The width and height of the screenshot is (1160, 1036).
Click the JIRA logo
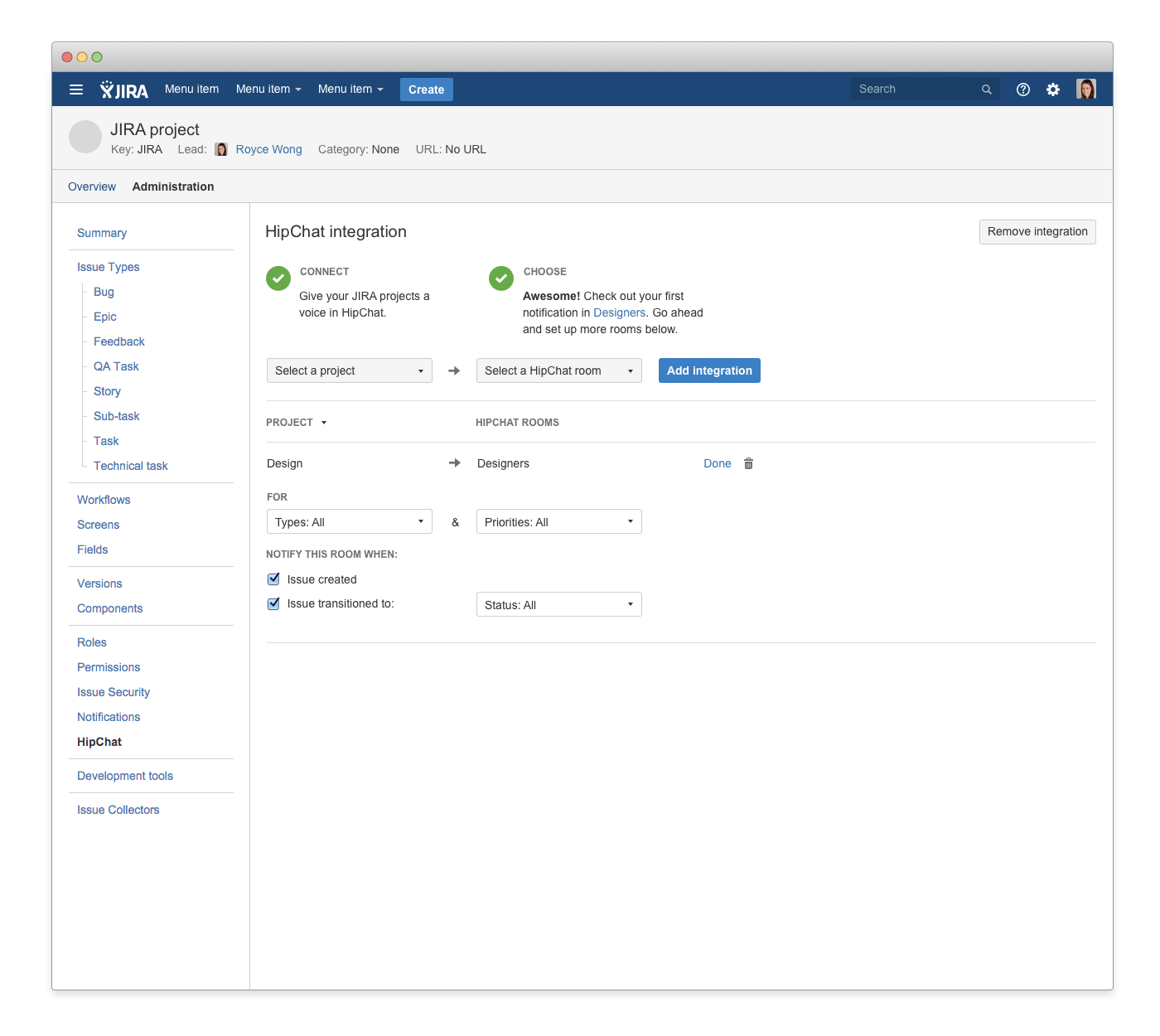tap(124, 90)
